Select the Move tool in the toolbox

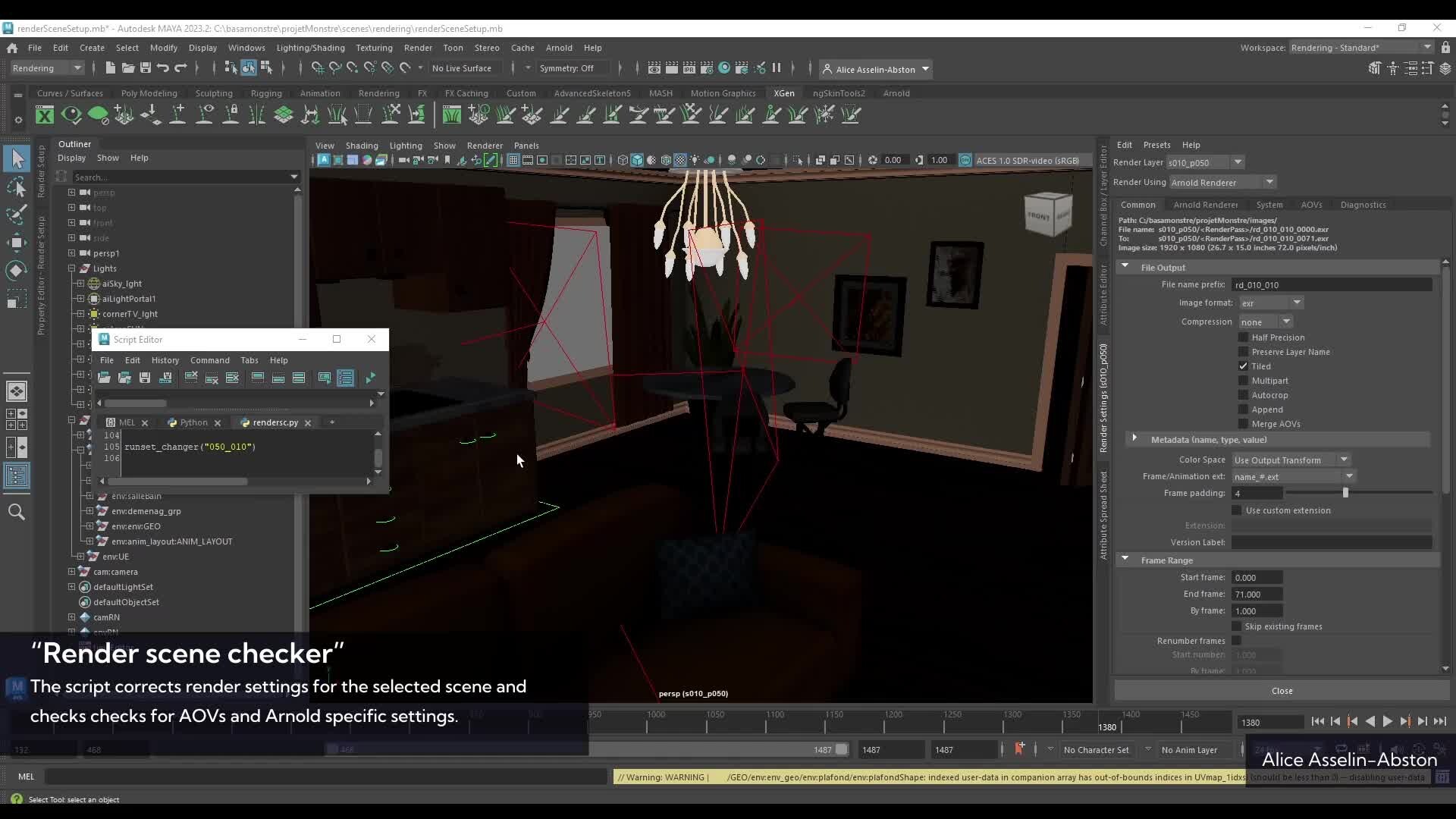point(17,243)
